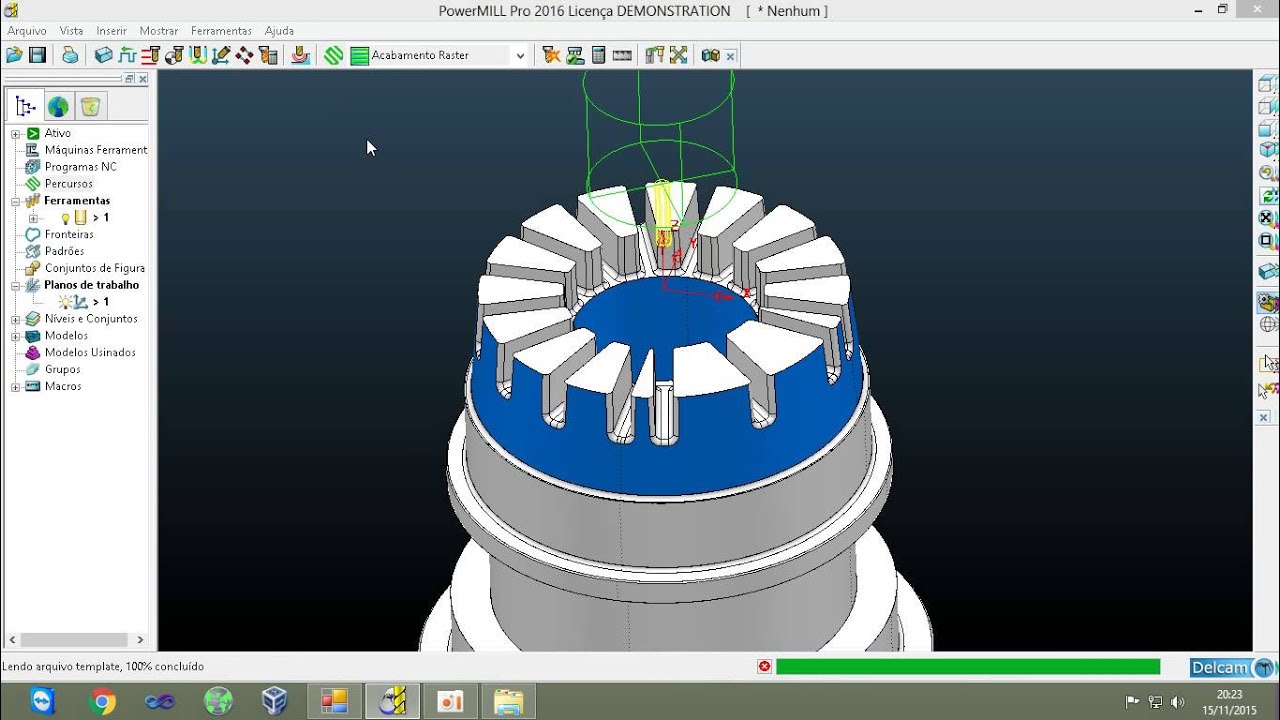Open project folder icon in toolbar
The image size is (1280, 720).
click(x=14, y=55)
